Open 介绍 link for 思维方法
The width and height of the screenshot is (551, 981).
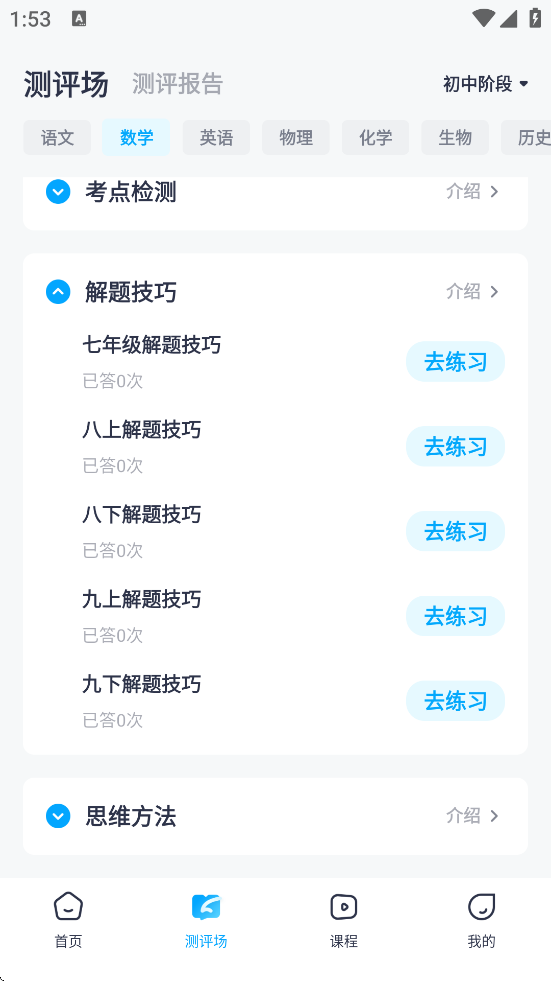coord(473,816)
